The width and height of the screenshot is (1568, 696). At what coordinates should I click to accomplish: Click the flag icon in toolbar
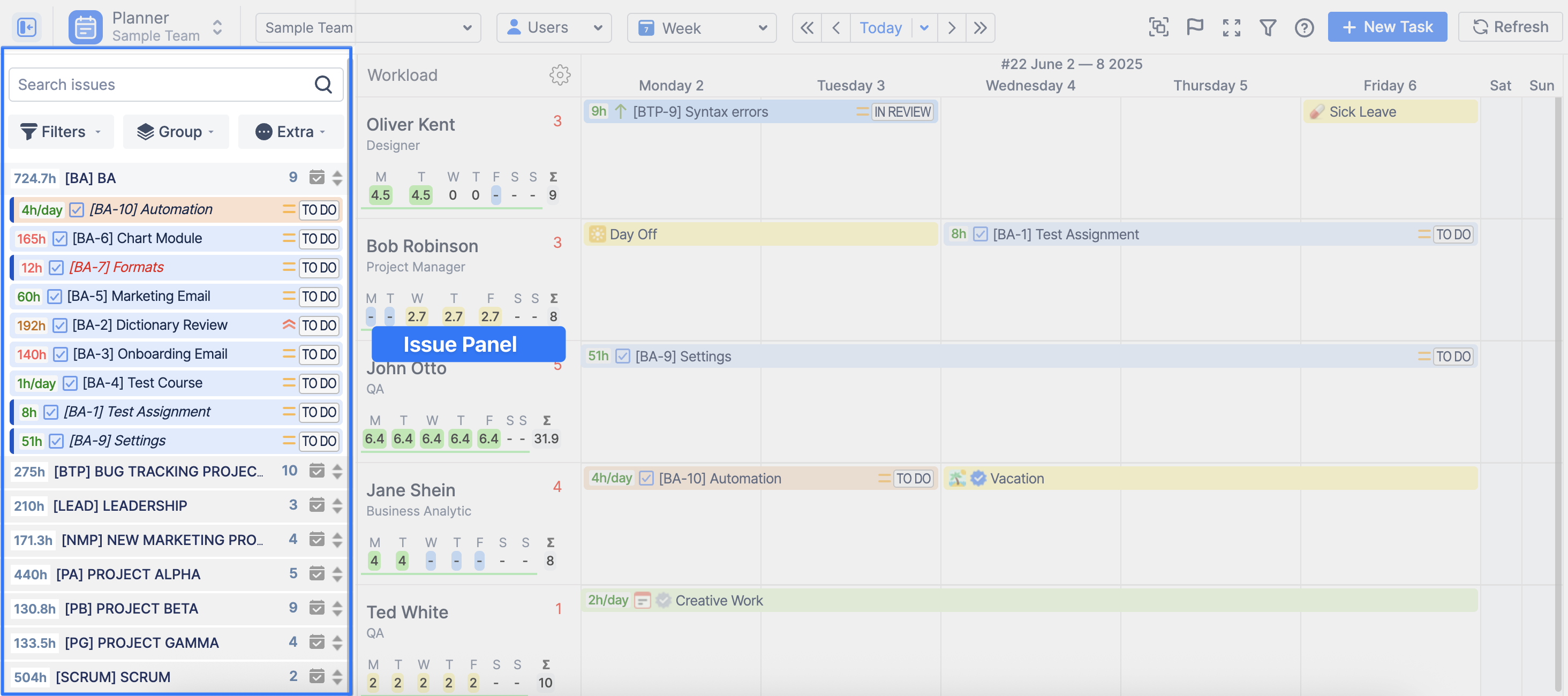(x=1194, y=27)
